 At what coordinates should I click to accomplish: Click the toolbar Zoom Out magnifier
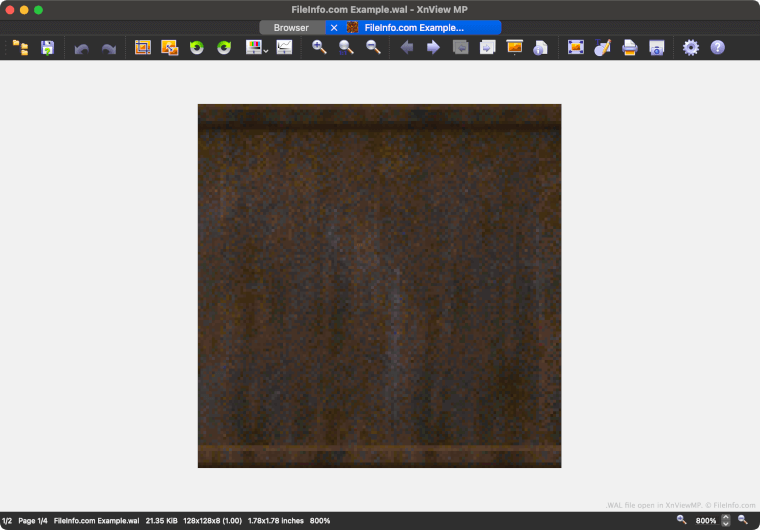pyautogui.click(x=373, y=47)
